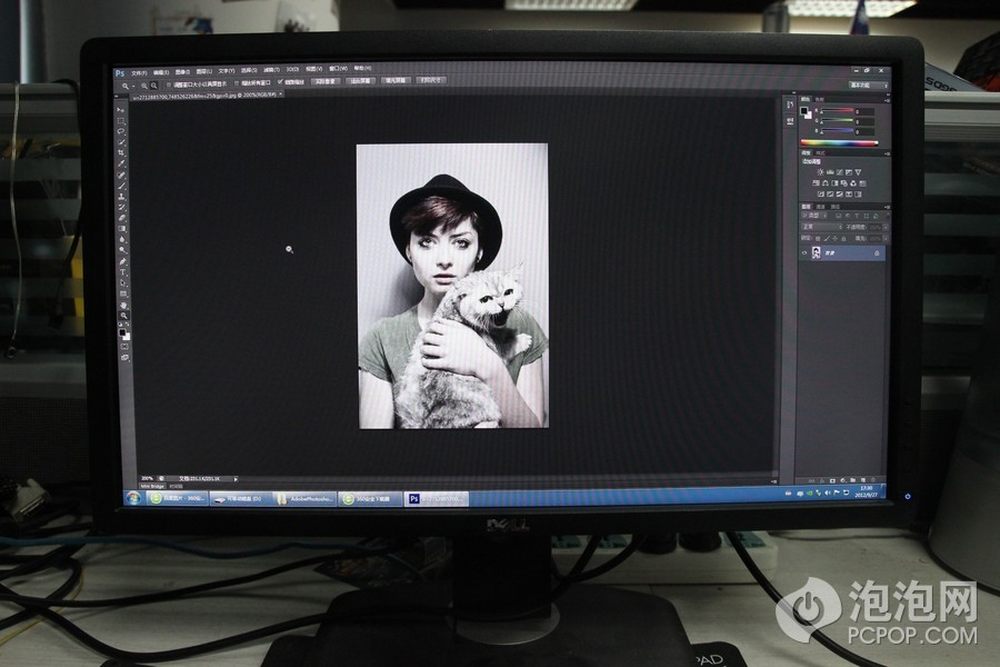The height and width of the screenshot is (667, 1000).
Task: Open the File menu in menu bar
Action: click(x=138, y=72)
